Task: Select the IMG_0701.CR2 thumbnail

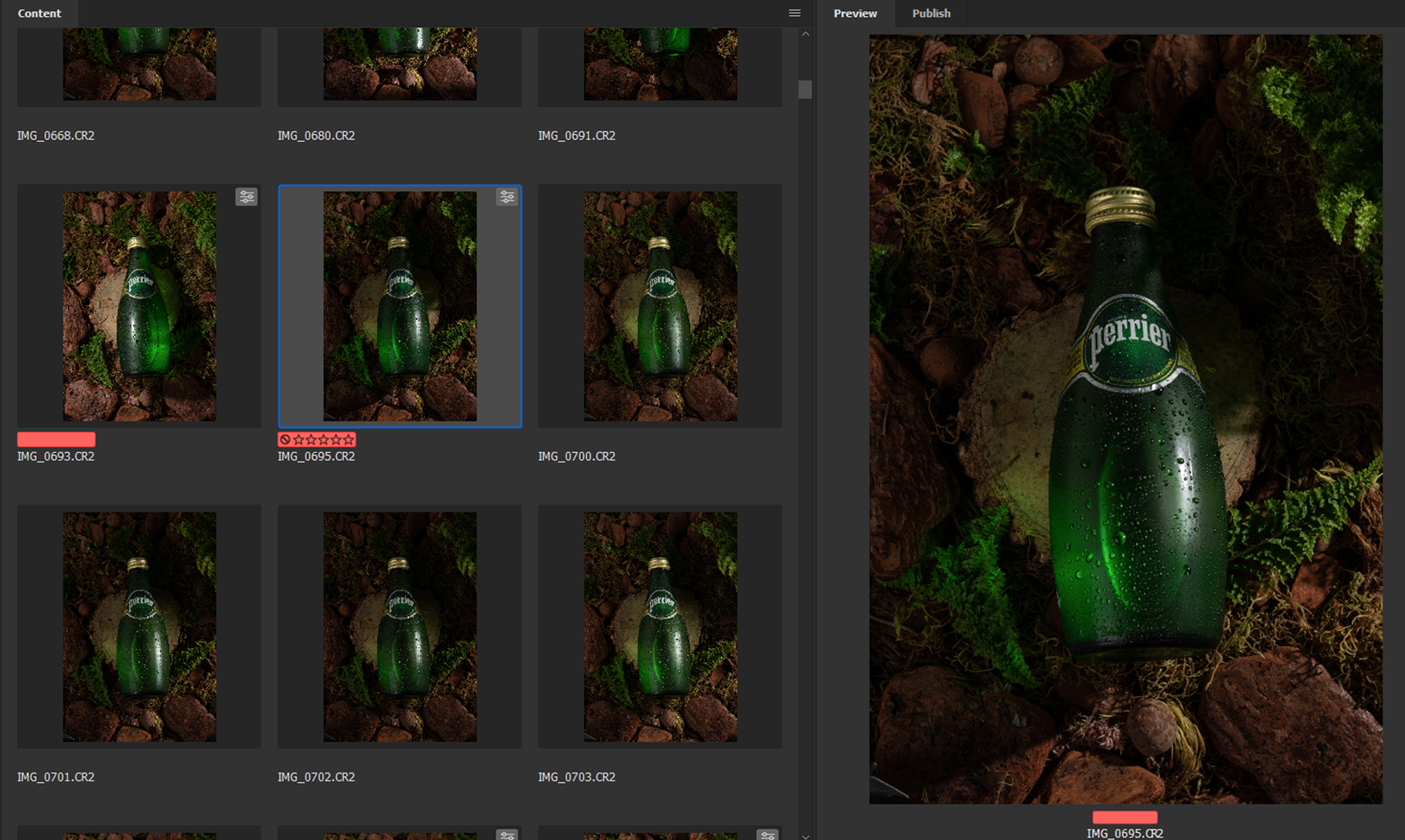Action: coord(139,626)
